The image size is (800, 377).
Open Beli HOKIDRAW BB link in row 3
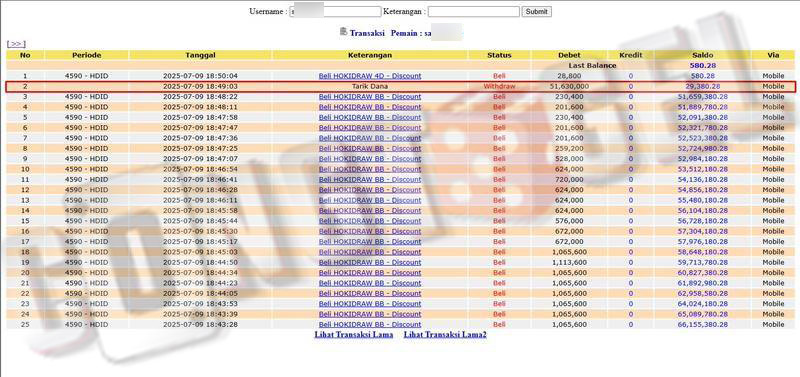[370, 96]
